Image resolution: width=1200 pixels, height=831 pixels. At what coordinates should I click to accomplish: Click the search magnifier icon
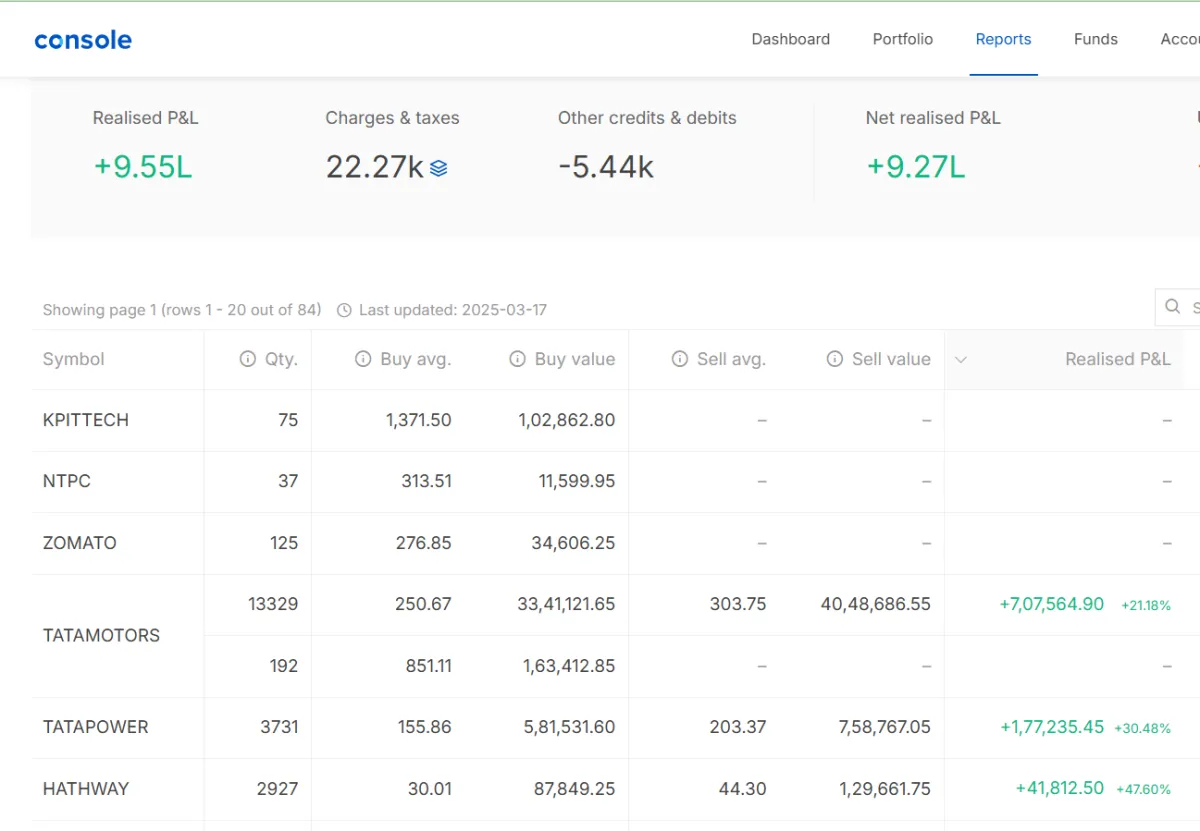pos(1173,307)
